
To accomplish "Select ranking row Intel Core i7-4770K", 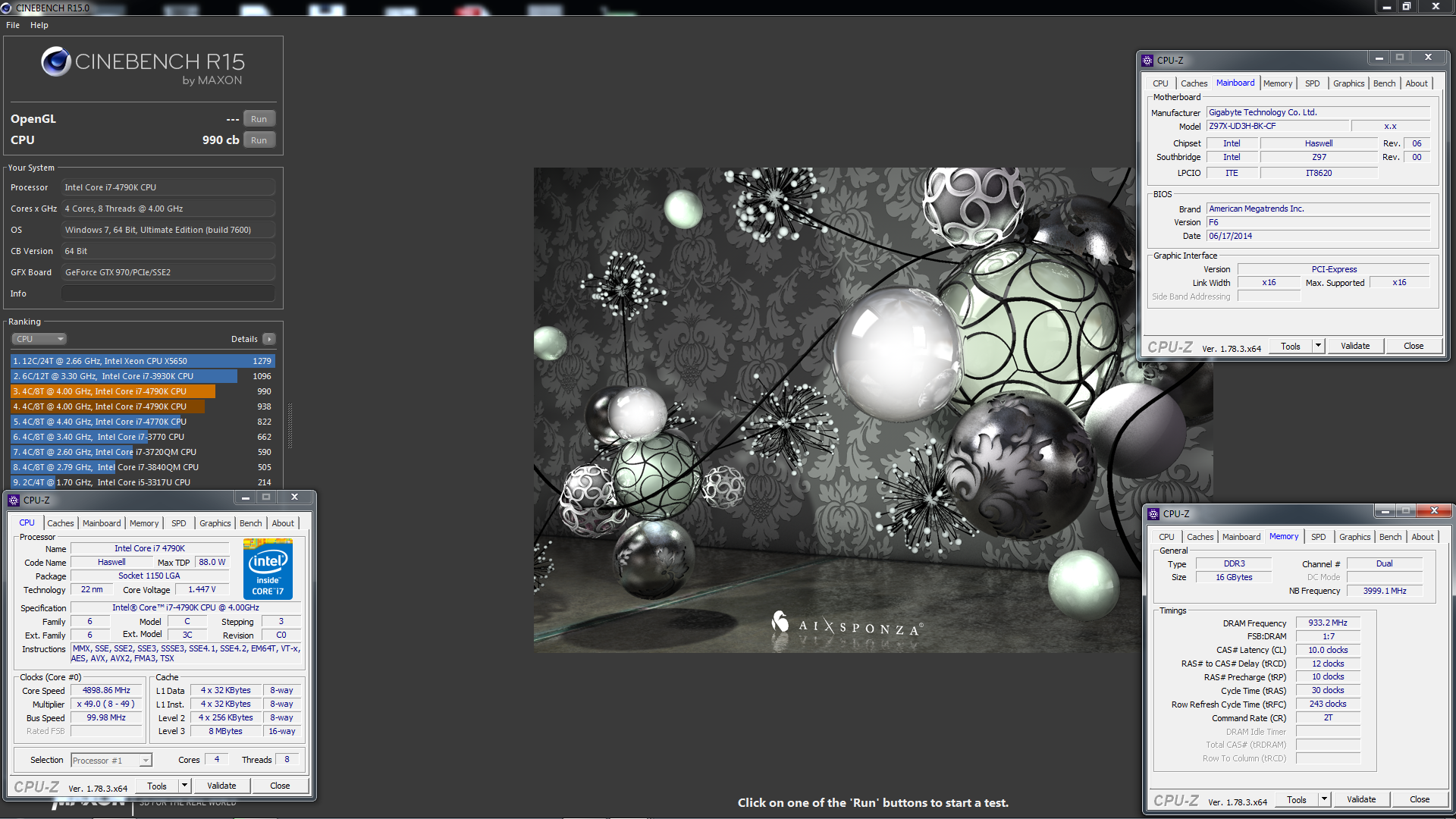I will coord(143,422).
